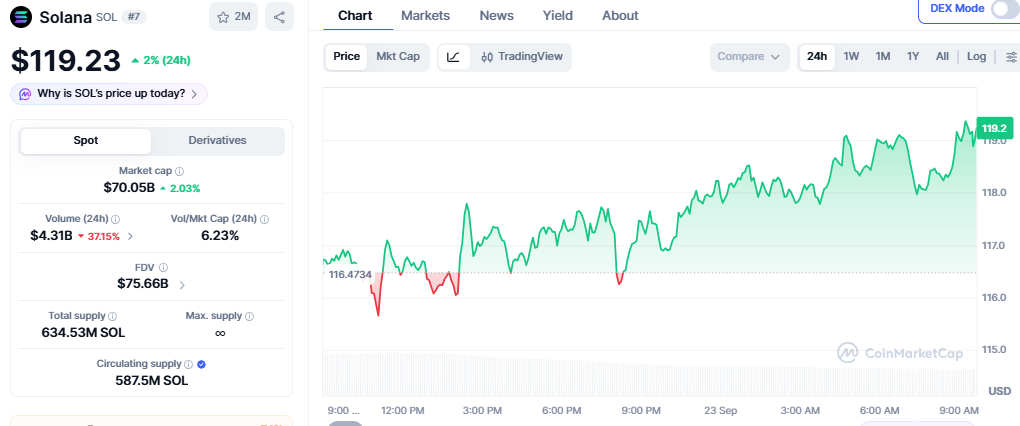Click the 2% (24h) price change
The height and width of the screenshot is (426, 1020).
click(161, 60)
